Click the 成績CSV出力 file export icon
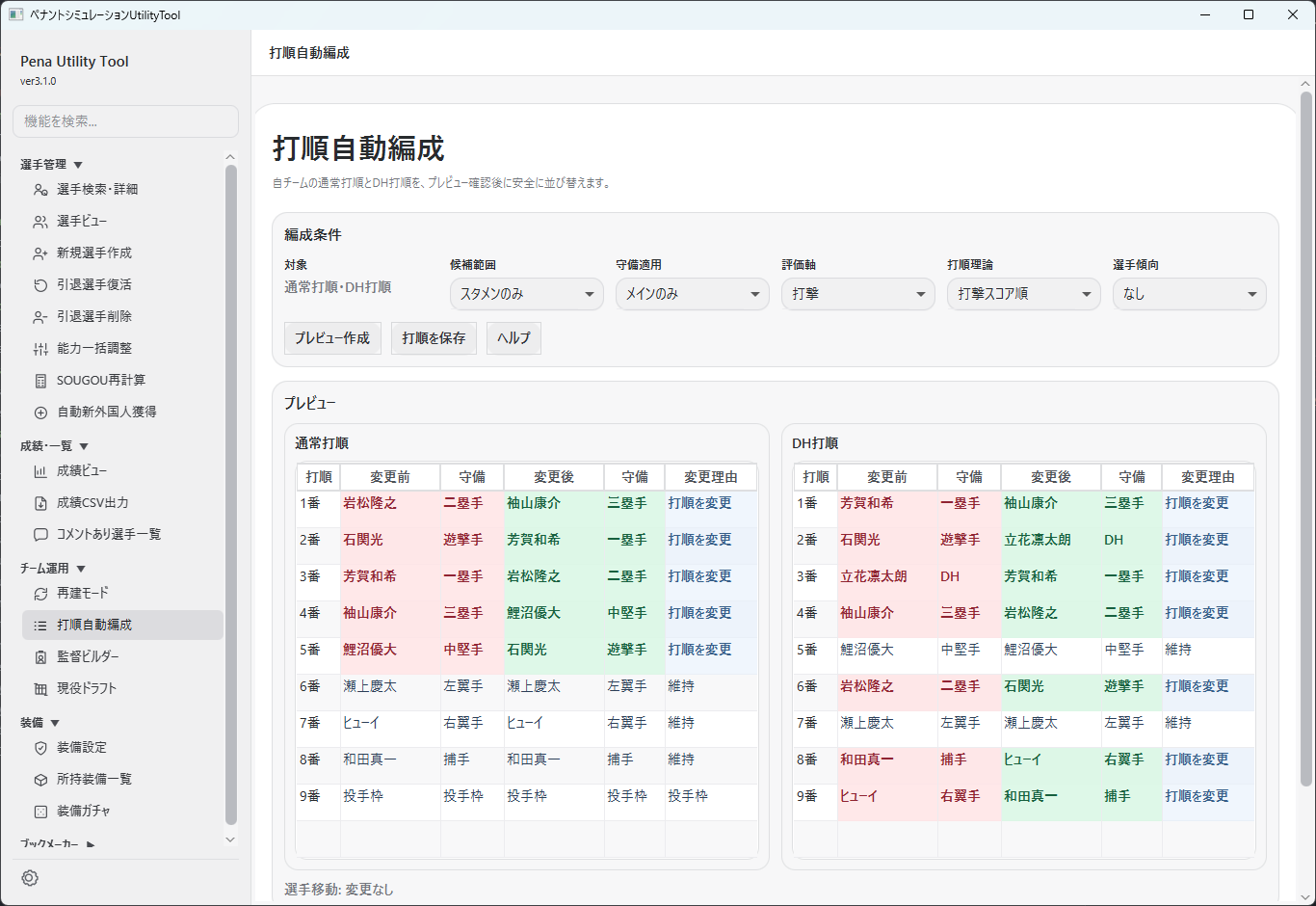 coord(40,503)
